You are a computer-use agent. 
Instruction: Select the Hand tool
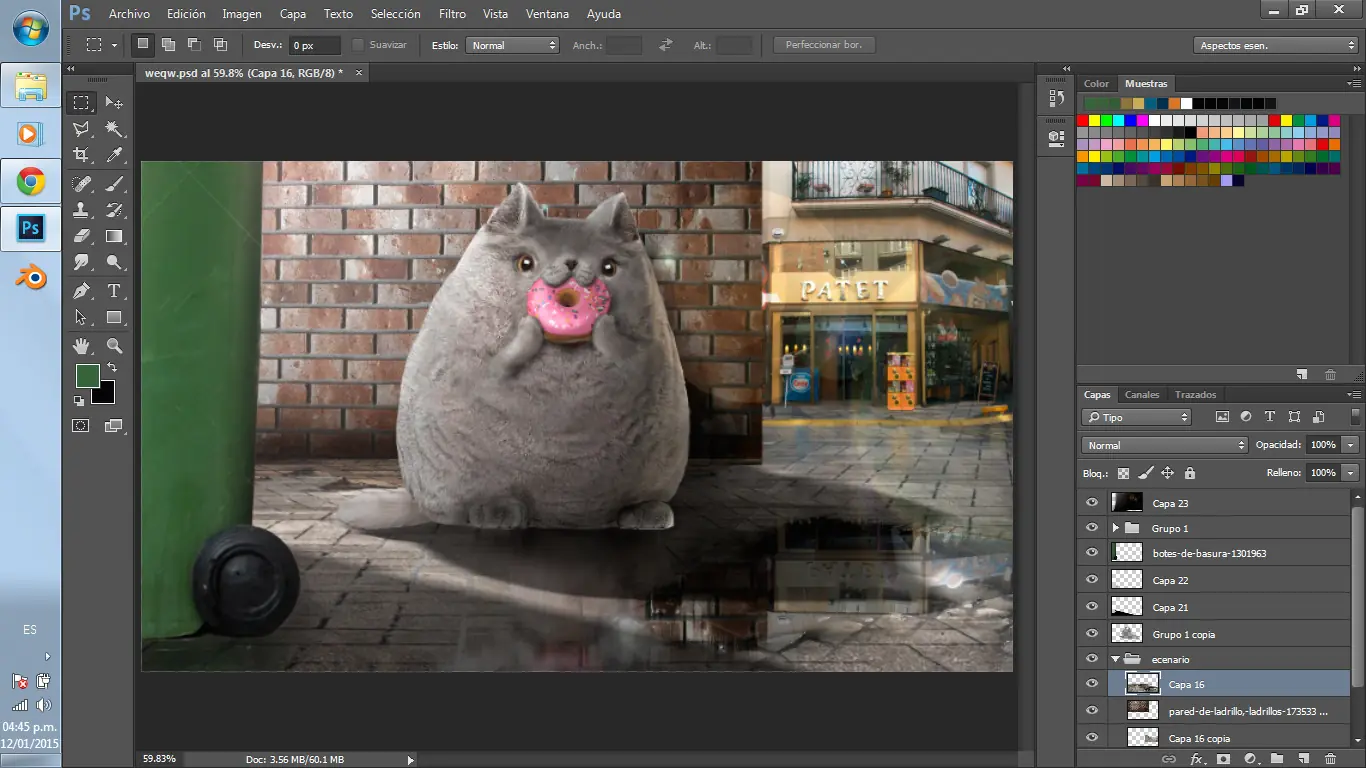[x=82, y=346]
